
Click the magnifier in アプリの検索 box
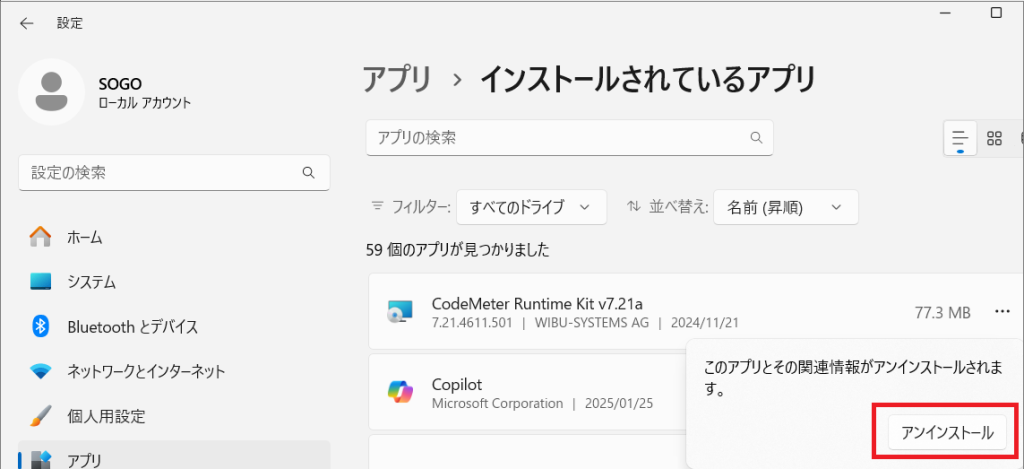tap(756, 138)
